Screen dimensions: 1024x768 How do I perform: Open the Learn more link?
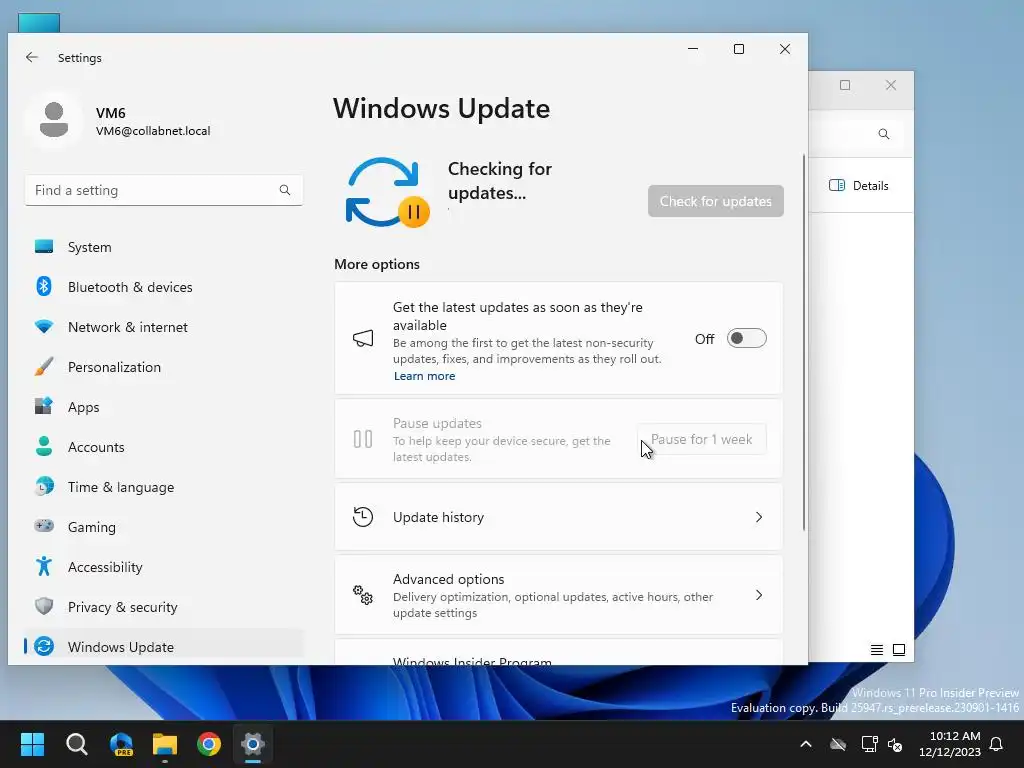(424, 376)
